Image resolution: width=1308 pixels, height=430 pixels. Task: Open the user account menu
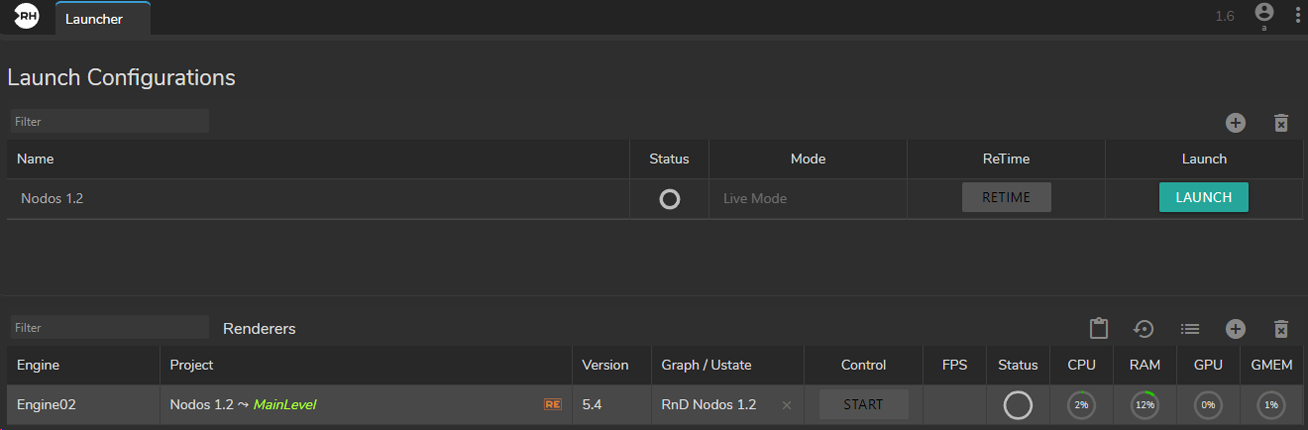tap(1264, 14)
